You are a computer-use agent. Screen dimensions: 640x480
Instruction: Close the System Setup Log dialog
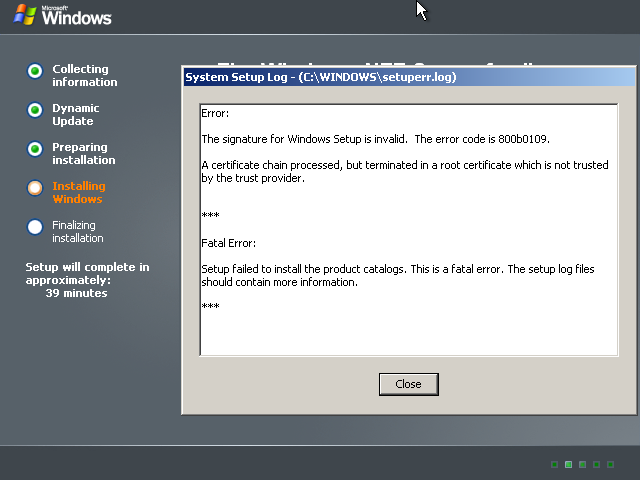tap(409, 384)
